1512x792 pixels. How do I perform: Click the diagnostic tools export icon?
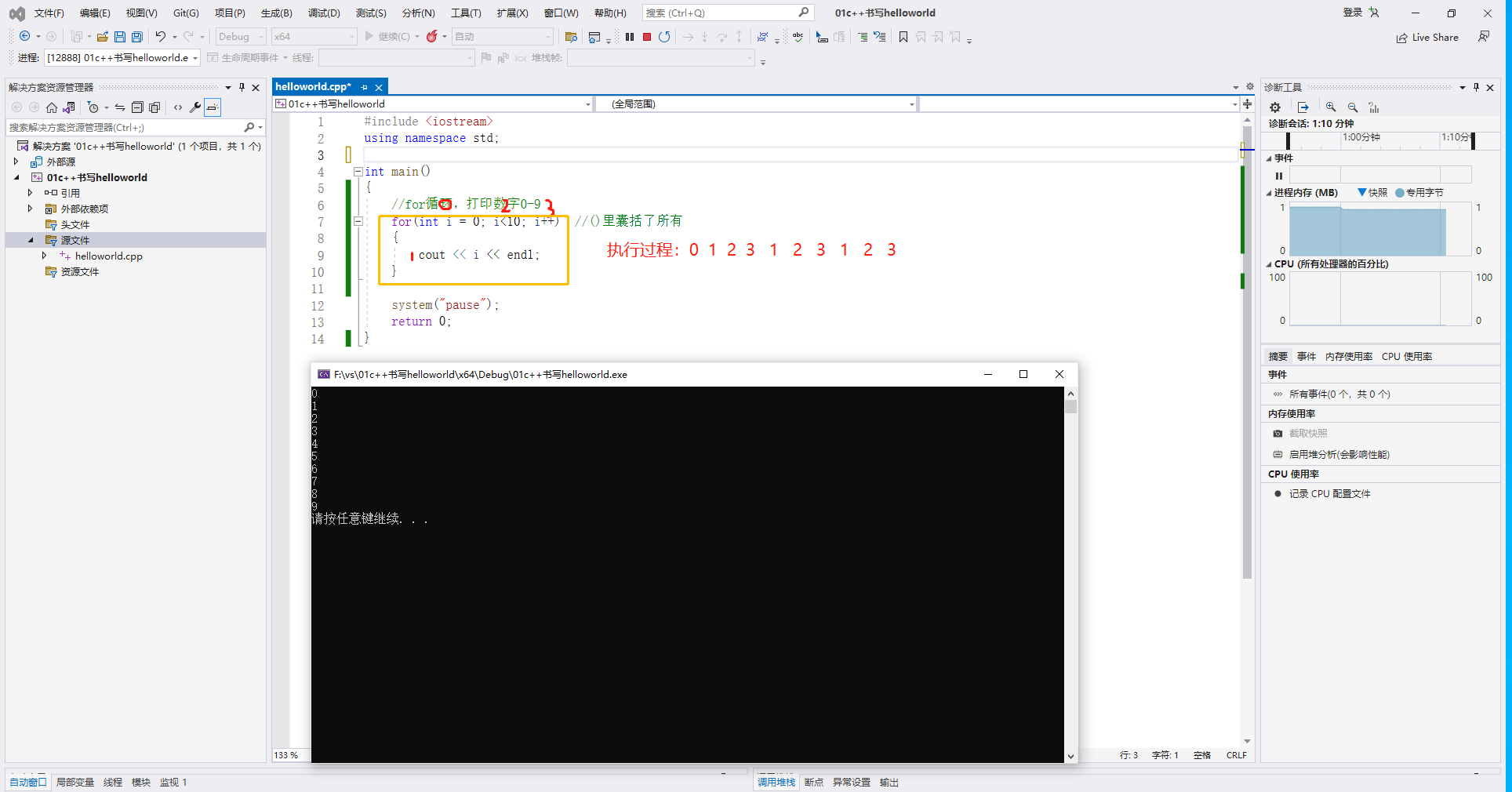(1303, 107)
